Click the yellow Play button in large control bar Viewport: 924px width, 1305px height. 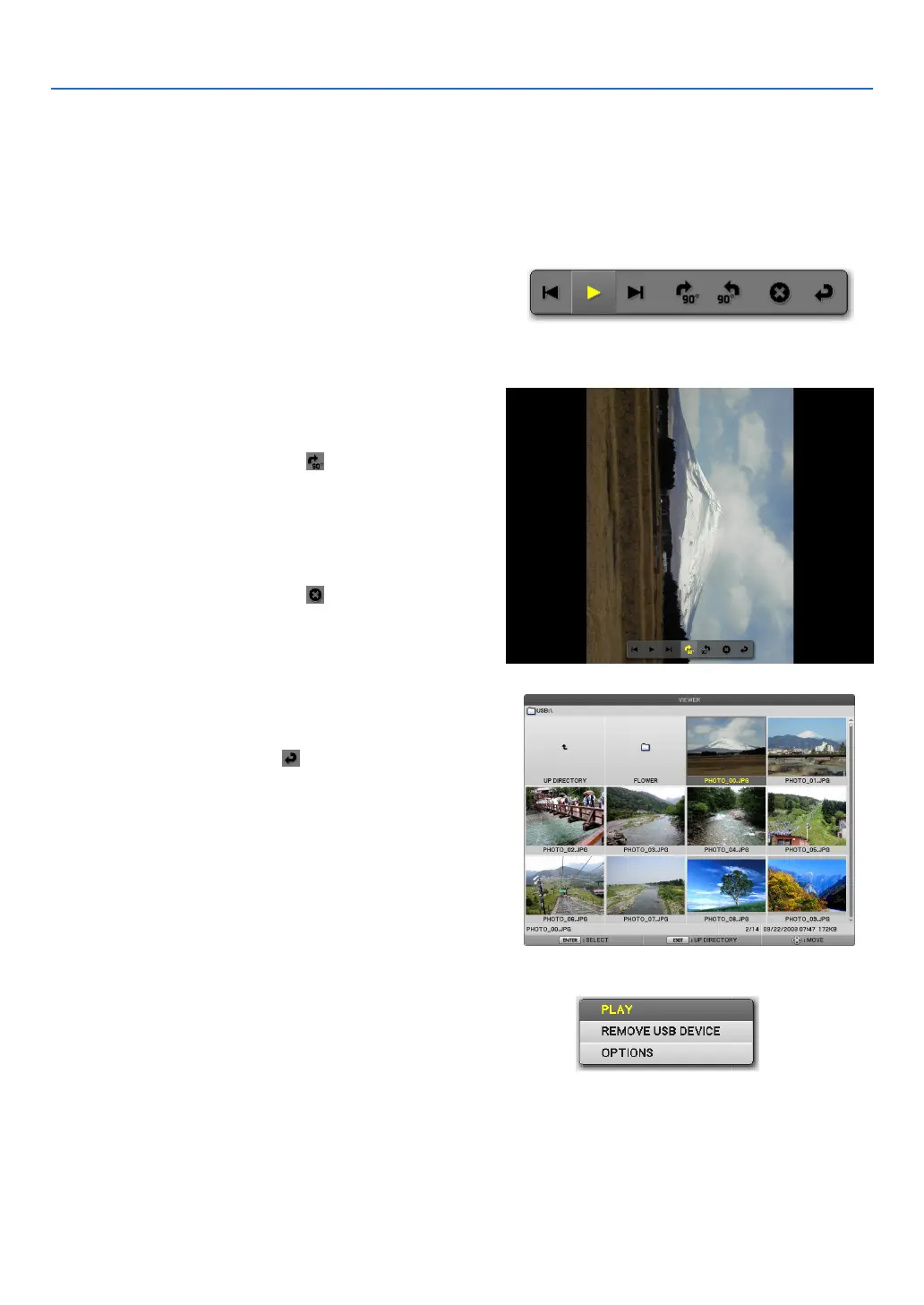click(x=593, y=292)
